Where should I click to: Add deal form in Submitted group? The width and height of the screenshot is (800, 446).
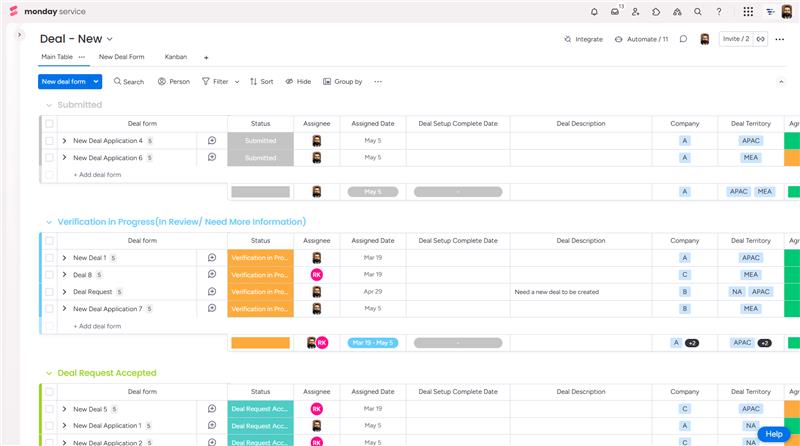pyautogui.click(x=97, y=175)
